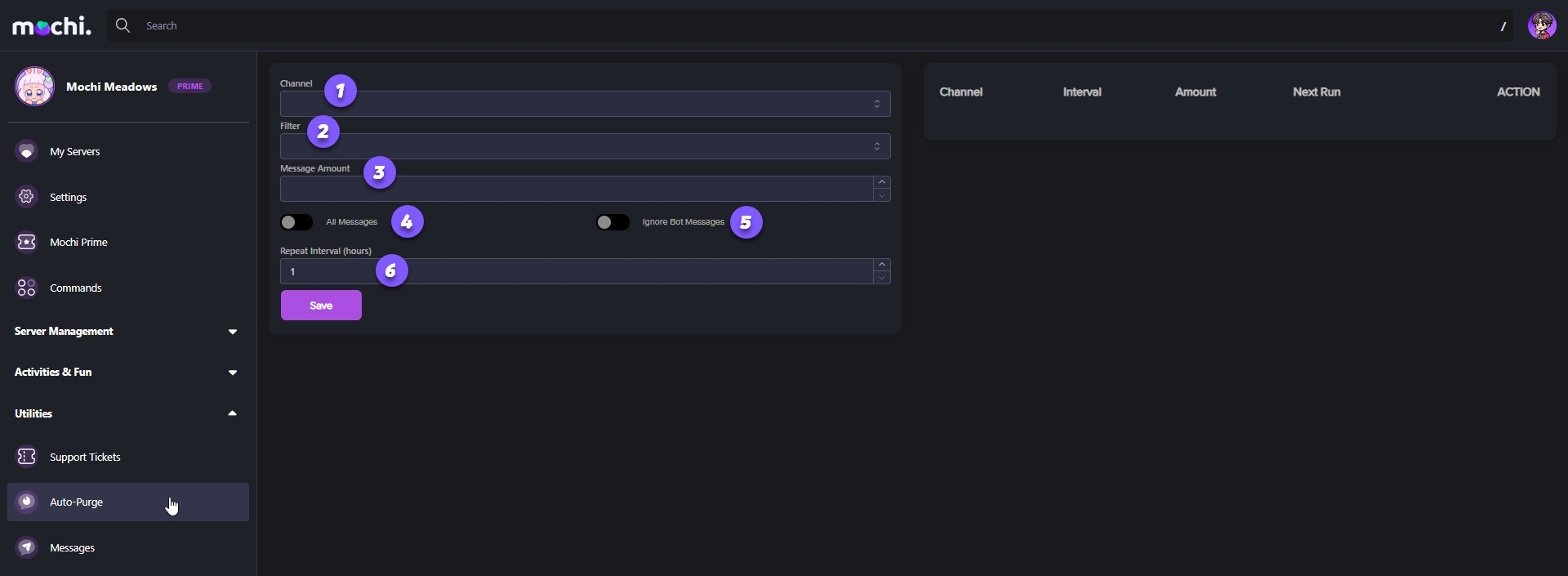Open the Commands page
1568x576 pixels.
(128, 288)
